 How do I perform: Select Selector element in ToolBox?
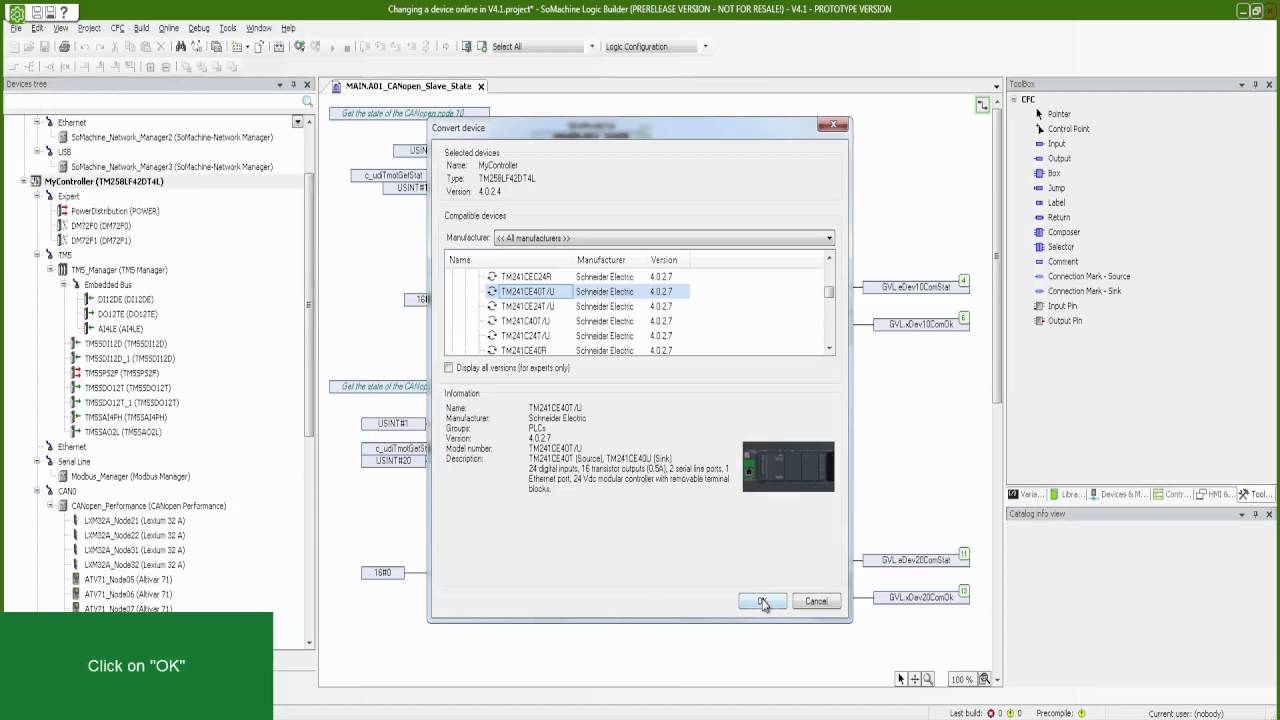[x=1061, y=247]
